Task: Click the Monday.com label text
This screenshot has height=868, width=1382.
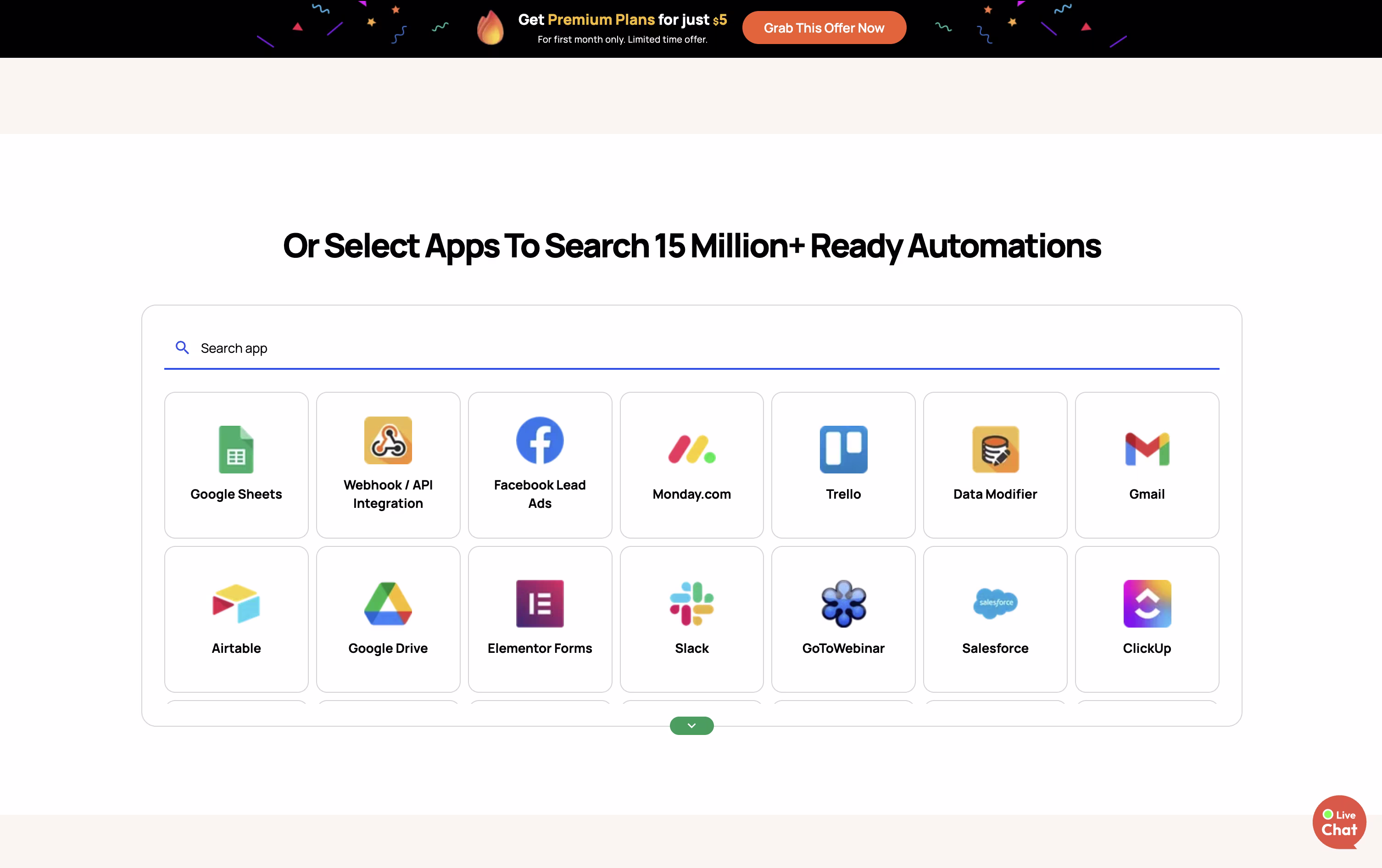Action: point(691,494)
